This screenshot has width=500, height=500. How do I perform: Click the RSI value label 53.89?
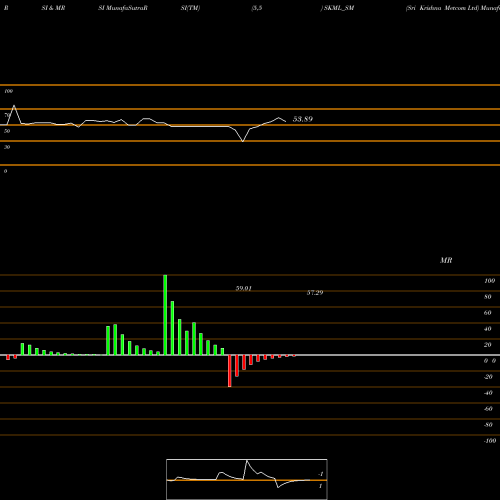[303, 119]
